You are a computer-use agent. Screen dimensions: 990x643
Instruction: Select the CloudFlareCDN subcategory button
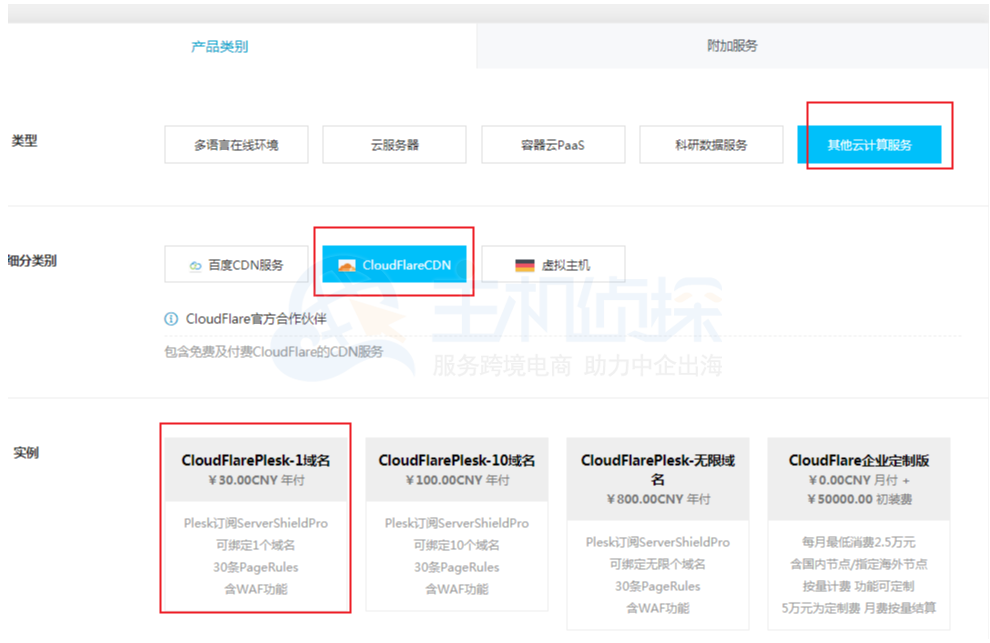[394, 265]
